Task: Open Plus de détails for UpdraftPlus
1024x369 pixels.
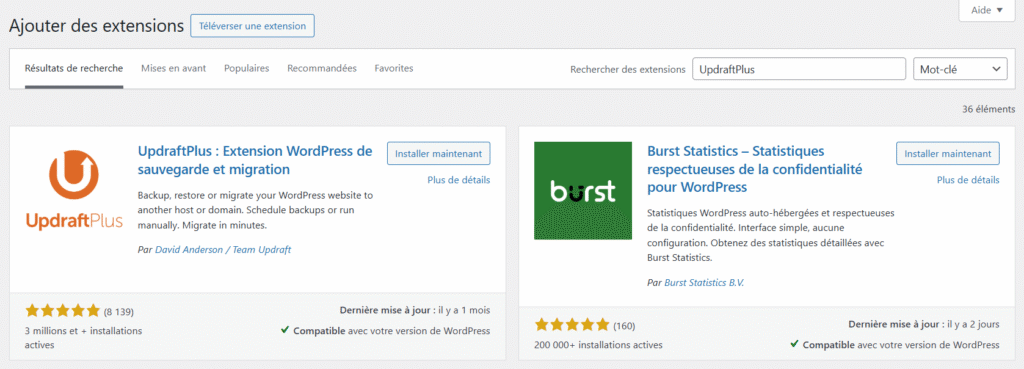Action: (x=458, y=180)
